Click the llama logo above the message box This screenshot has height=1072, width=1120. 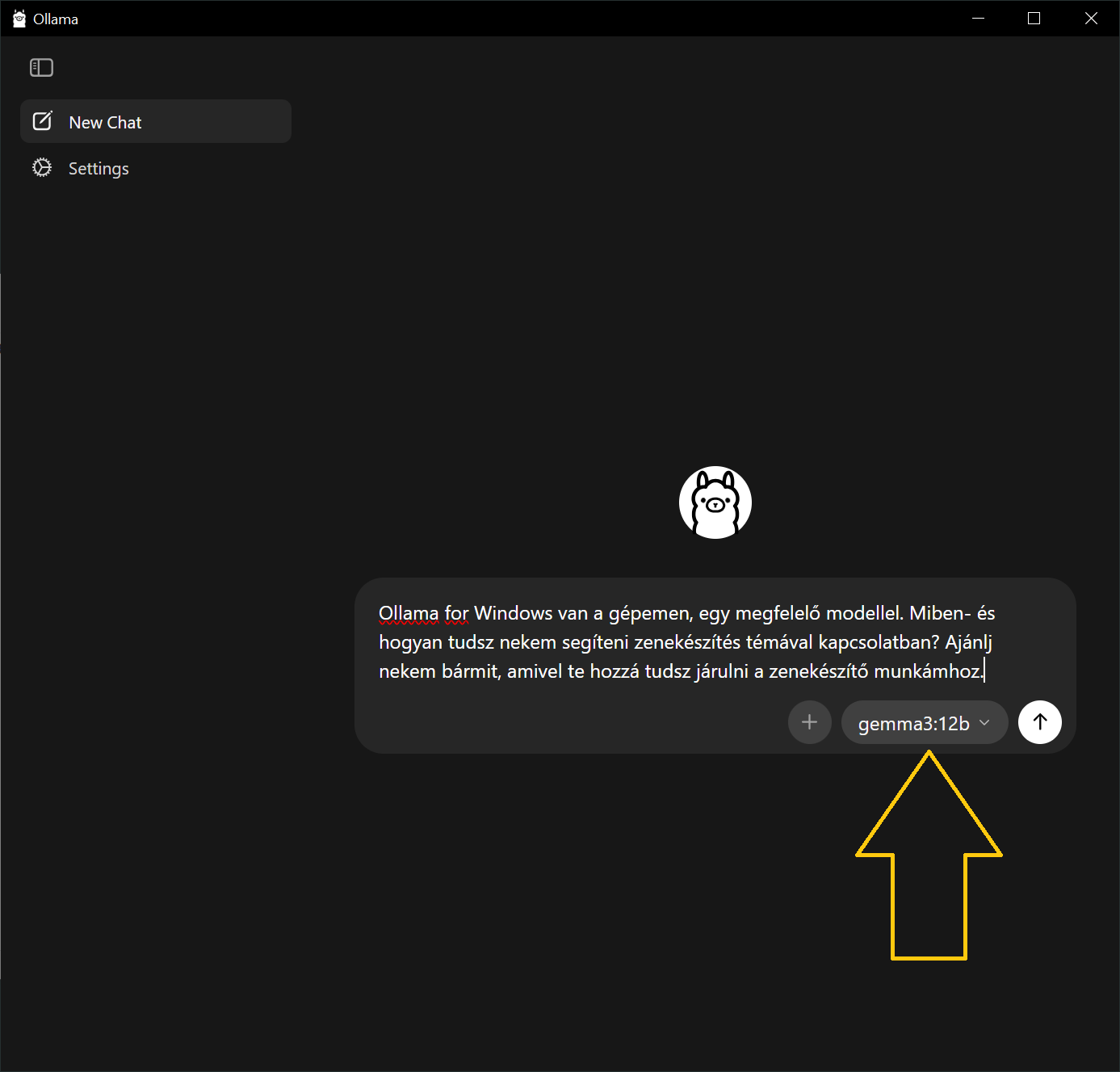coord(715,502)
